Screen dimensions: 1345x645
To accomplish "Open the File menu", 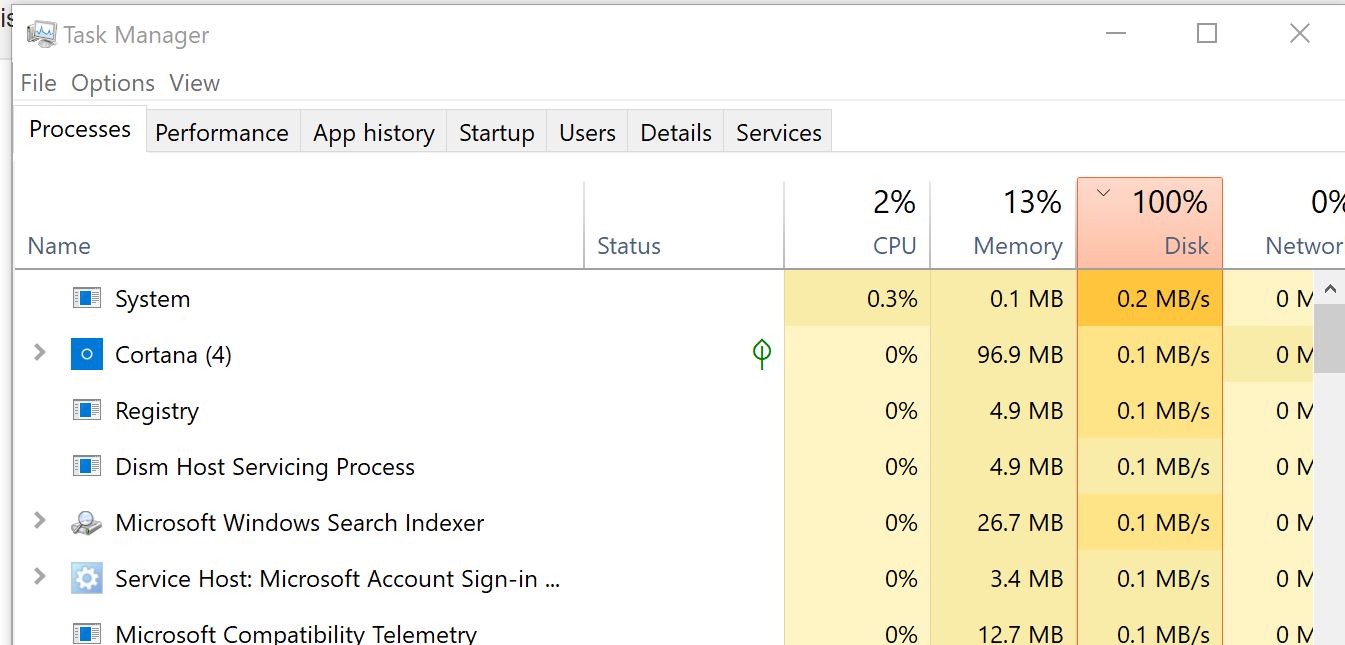I will (39, 83).
